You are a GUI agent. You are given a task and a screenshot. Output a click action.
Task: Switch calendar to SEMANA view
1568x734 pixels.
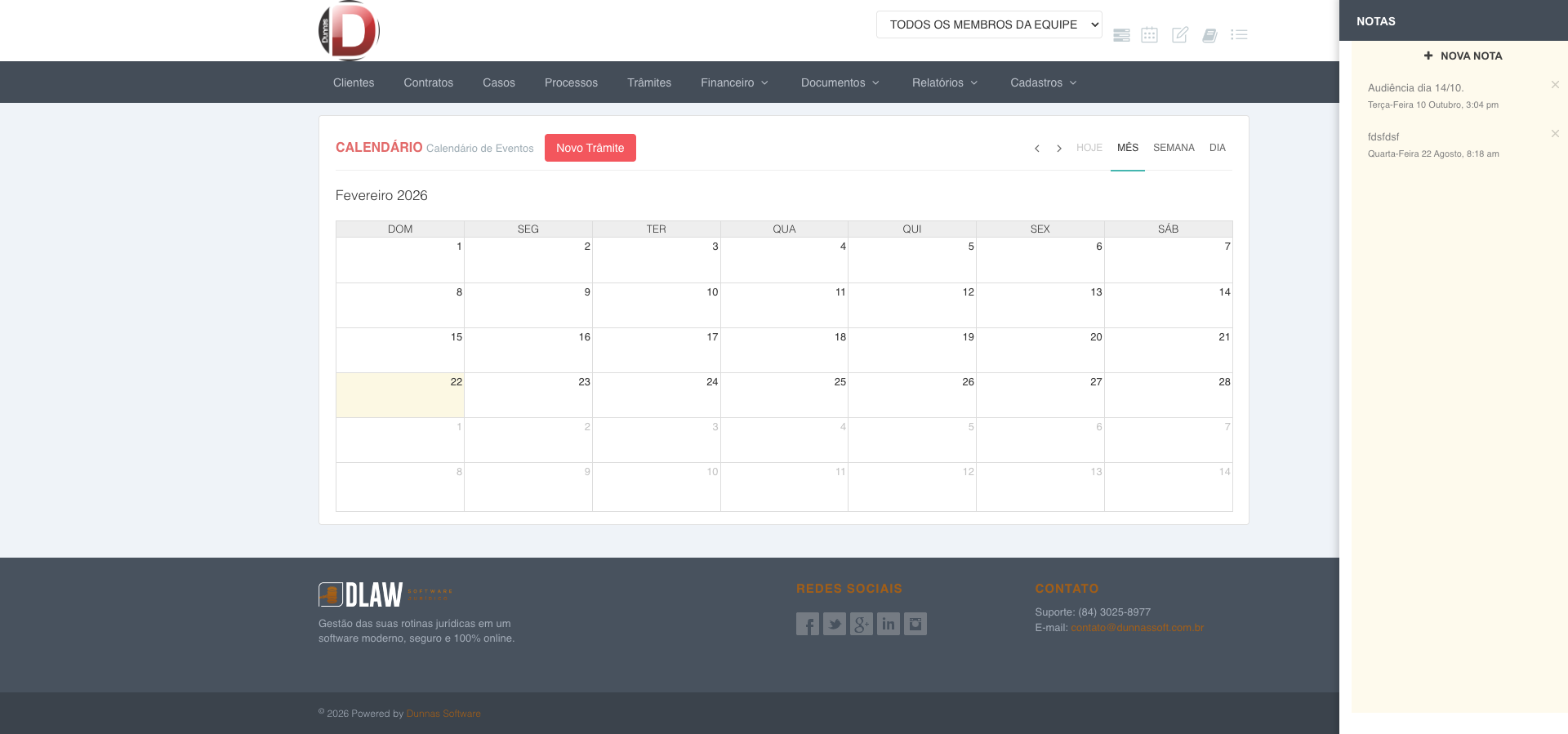[1174, 148]
